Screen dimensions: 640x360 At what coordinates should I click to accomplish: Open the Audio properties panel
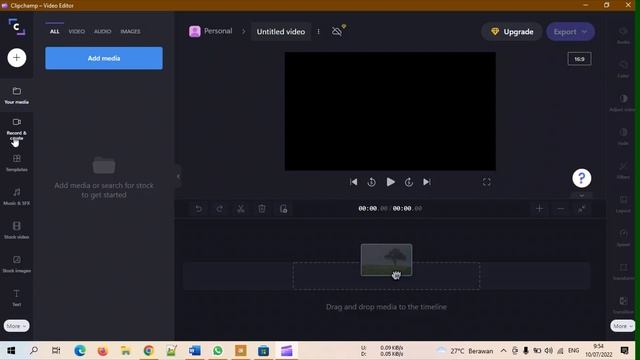(x=623, y=36)
